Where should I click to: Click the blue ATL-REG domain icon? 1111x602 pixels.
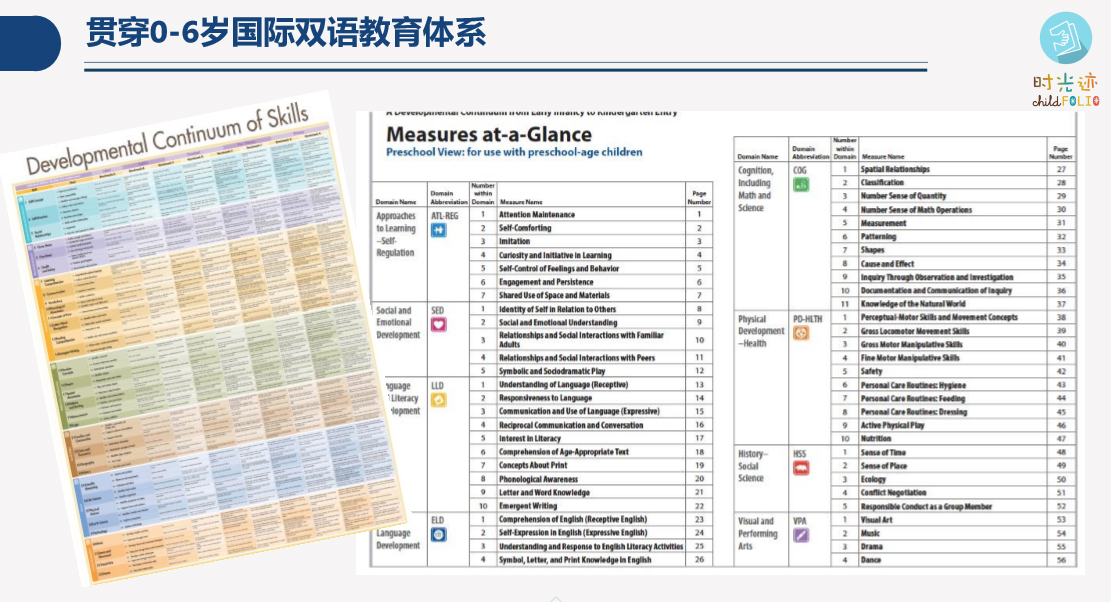[438, 230]
